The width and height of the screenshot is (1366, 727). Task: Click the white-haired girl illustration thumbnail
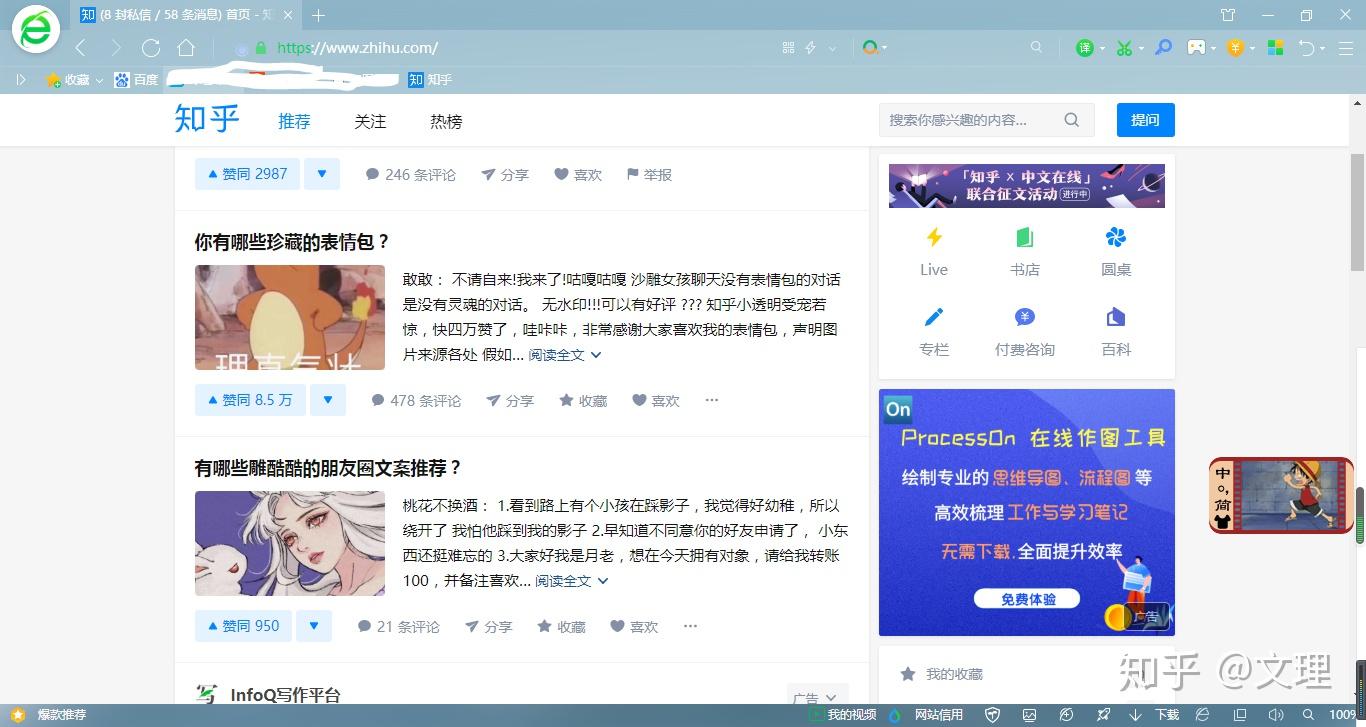tap(290, 543)
